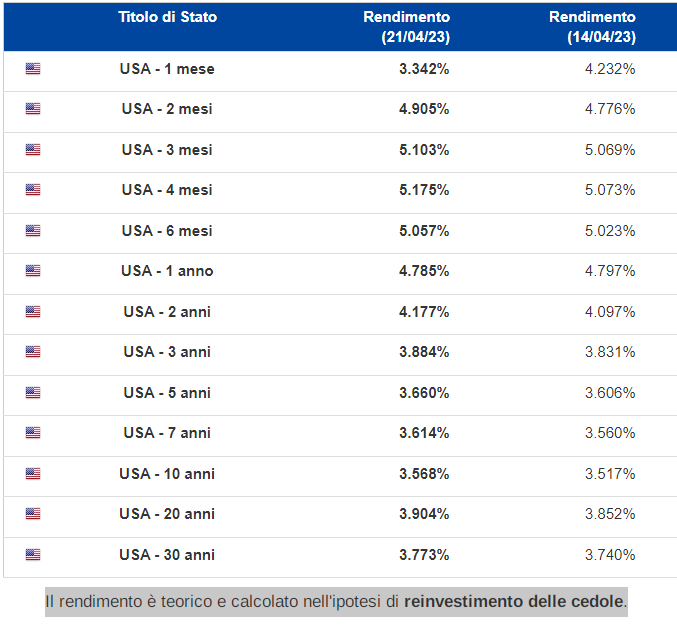
Task: Click the US flag beside USA - 6 mesi
Action: pos(33,231)
